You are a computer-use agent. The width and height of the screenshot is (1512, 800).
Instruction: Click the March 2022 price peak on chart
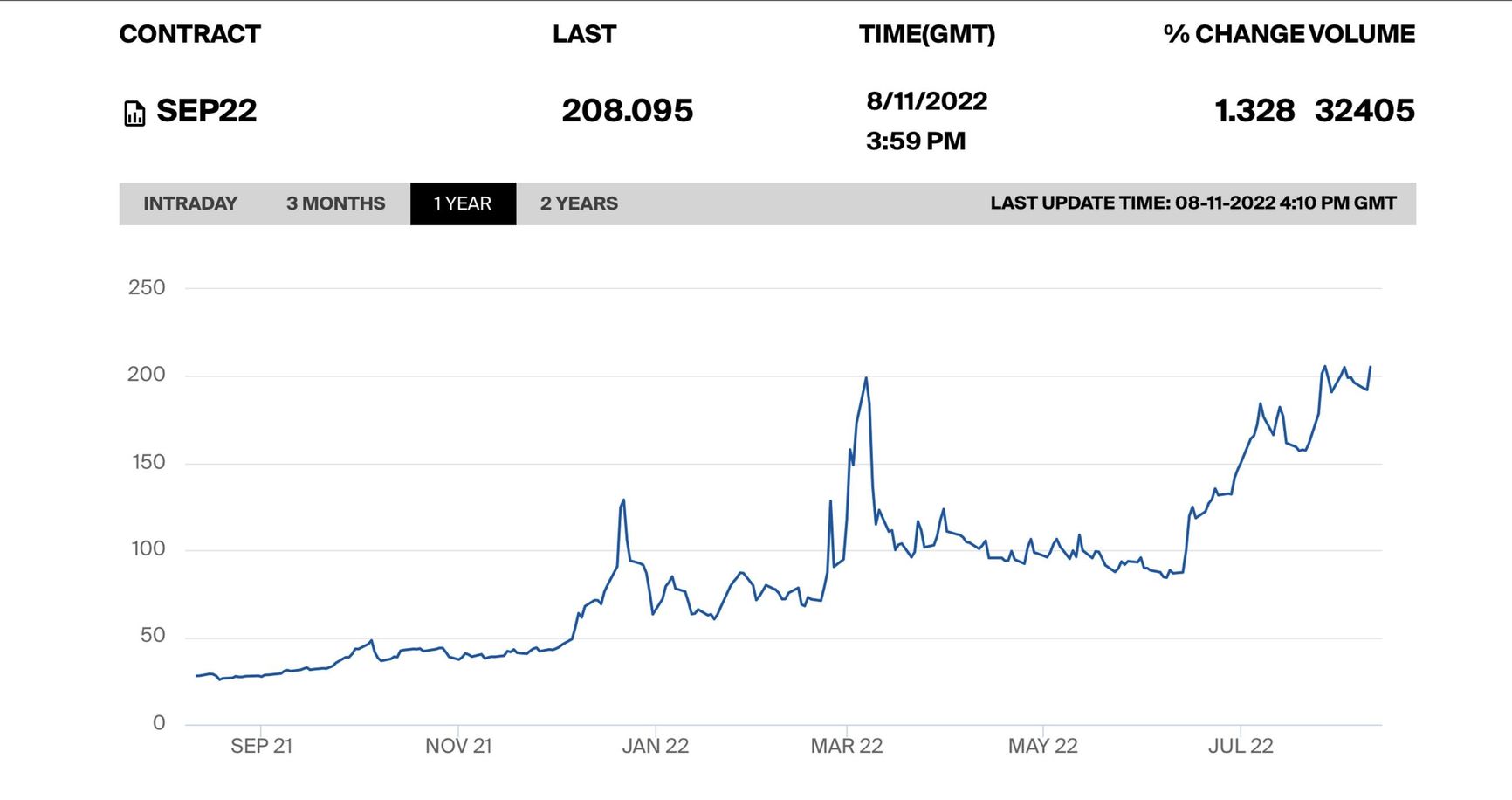click(865, 378)
